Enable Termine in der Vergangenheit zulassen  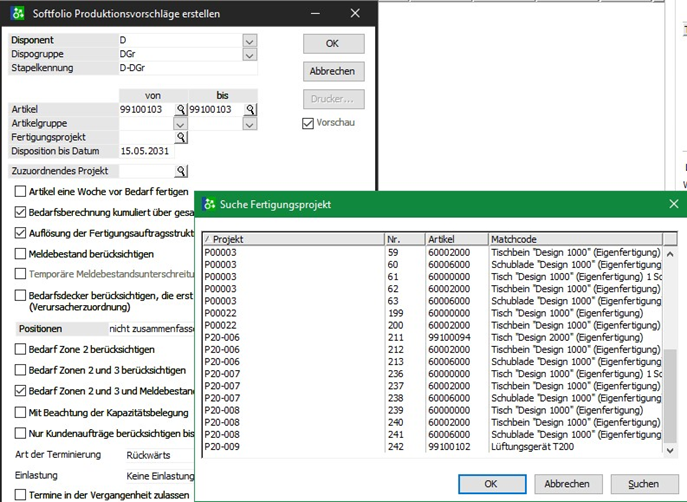tap(21, 496)
